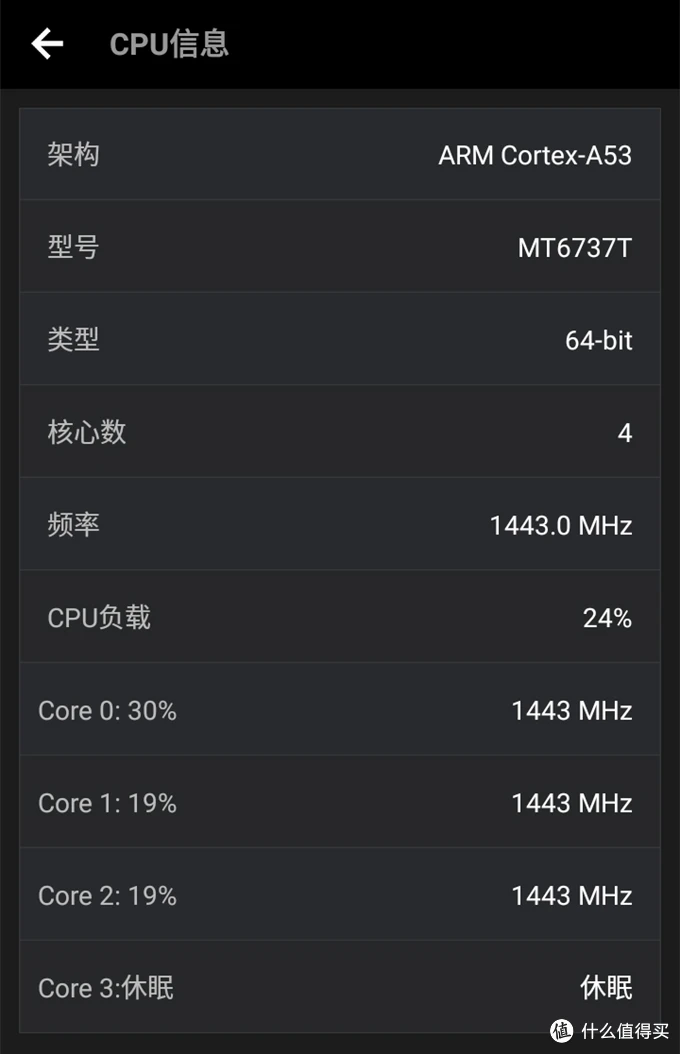
Task: Click the 24% CPU load value
Action: pos(607,618)
